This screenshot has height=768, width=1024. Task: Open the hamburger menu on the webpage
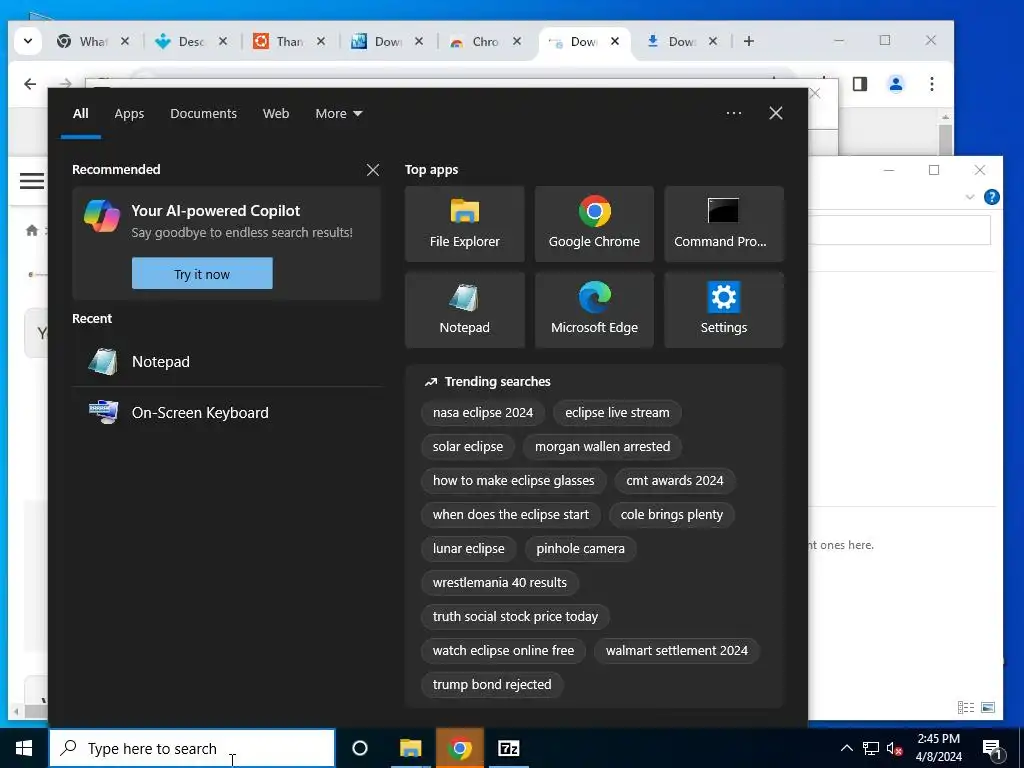(32, 180)
